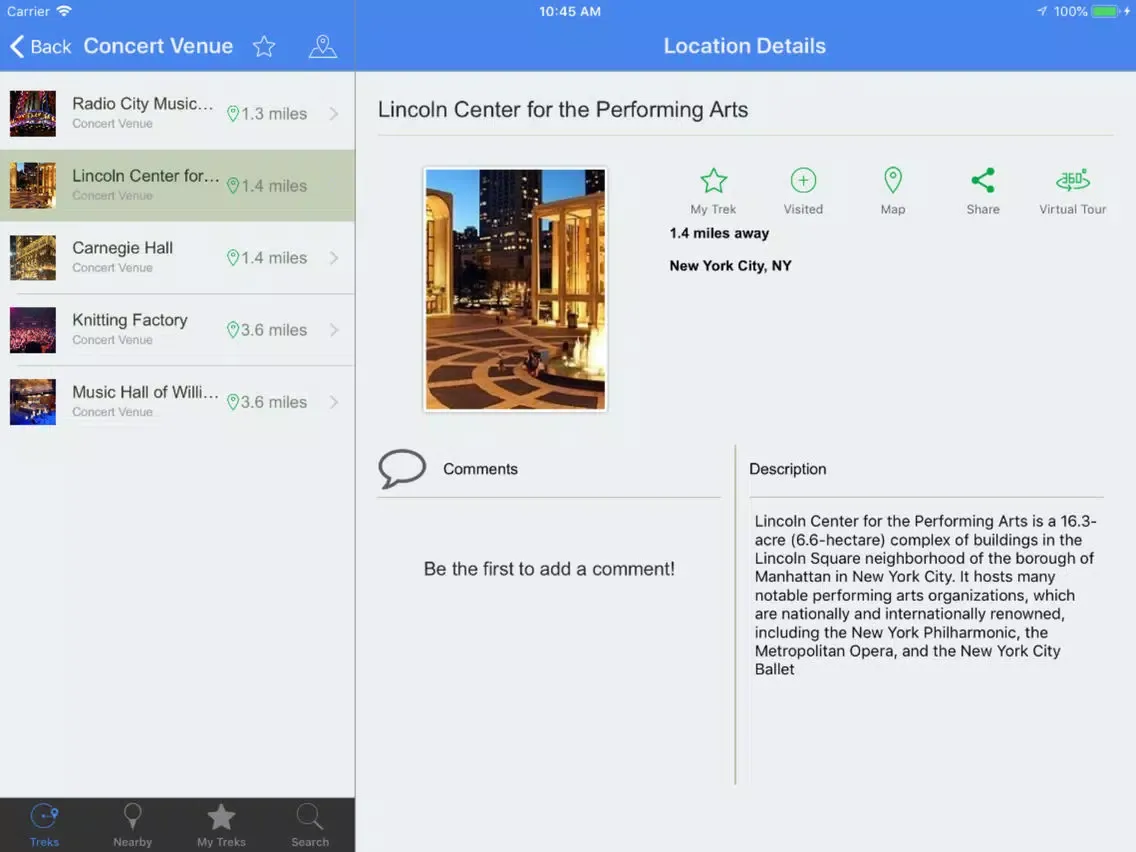Tap Lincoln Center row 1.4 miles pin
The height and width of the screenshot is (852, 1136).
pos(233,185)
